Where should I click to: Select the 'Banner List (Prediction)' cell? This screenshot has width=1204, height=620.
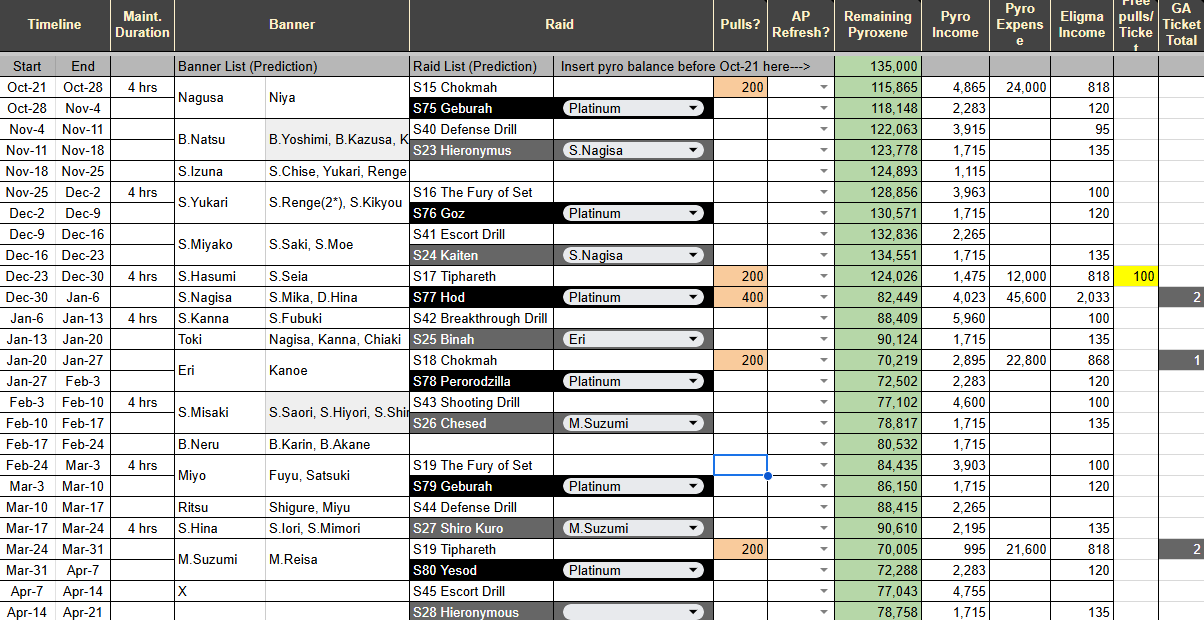(292, 66)
